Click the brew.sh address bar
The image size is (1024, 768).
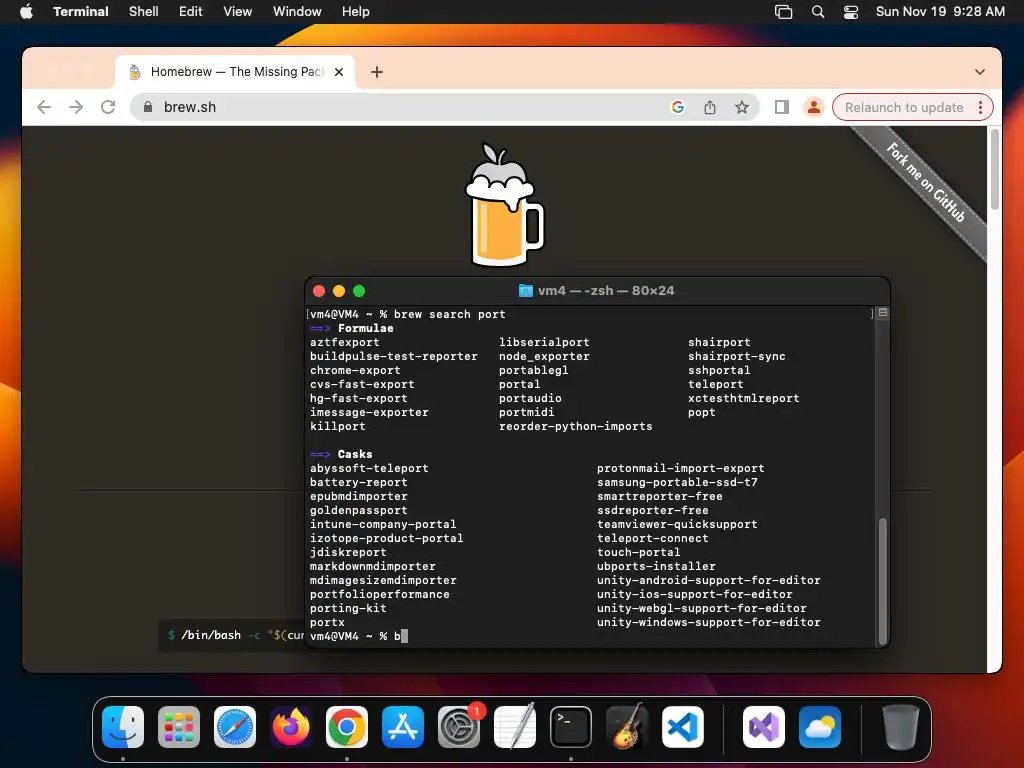click(405, 107)
